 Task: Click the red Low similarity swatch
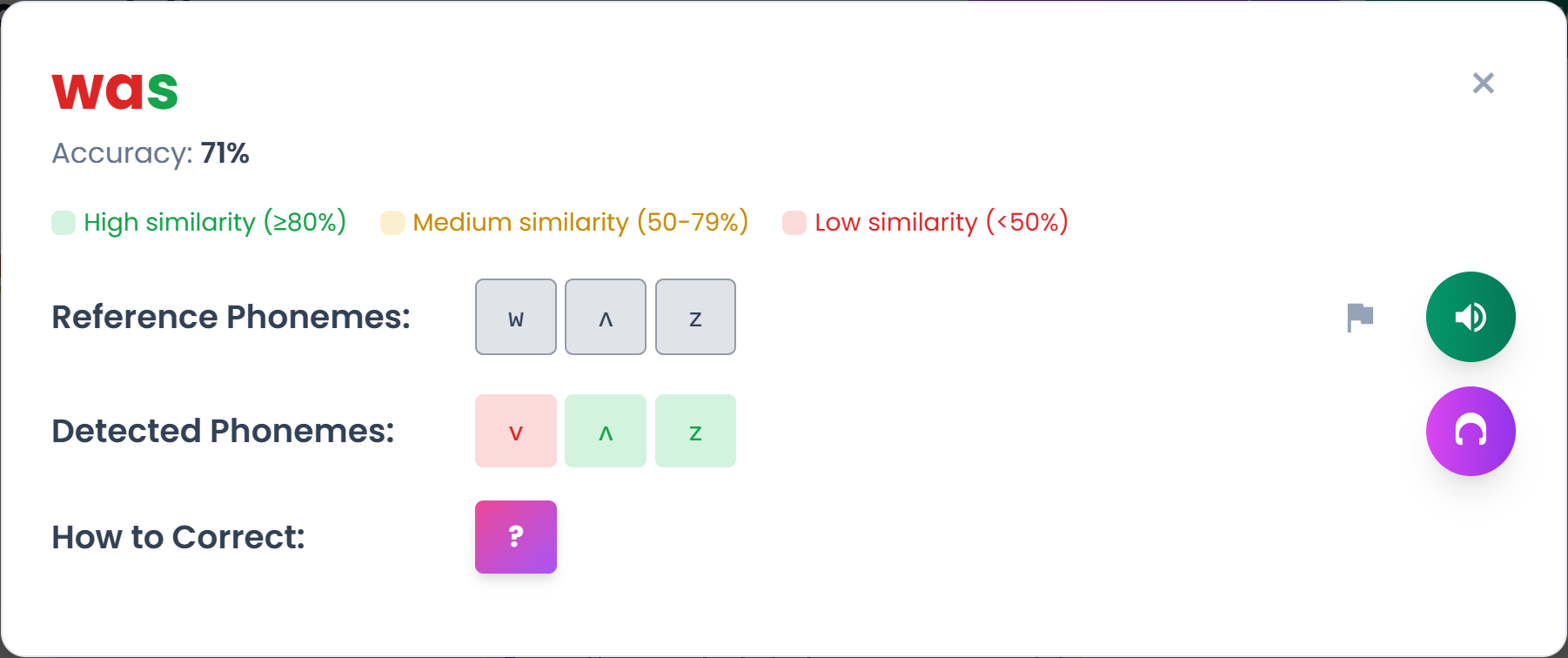coord(794,223)
